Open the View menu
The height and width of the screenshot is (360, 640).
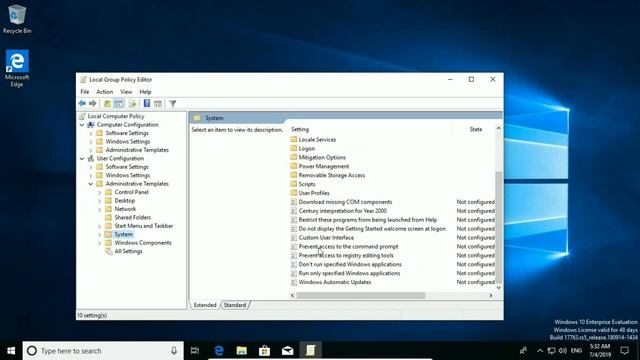(x=126, y=92)
